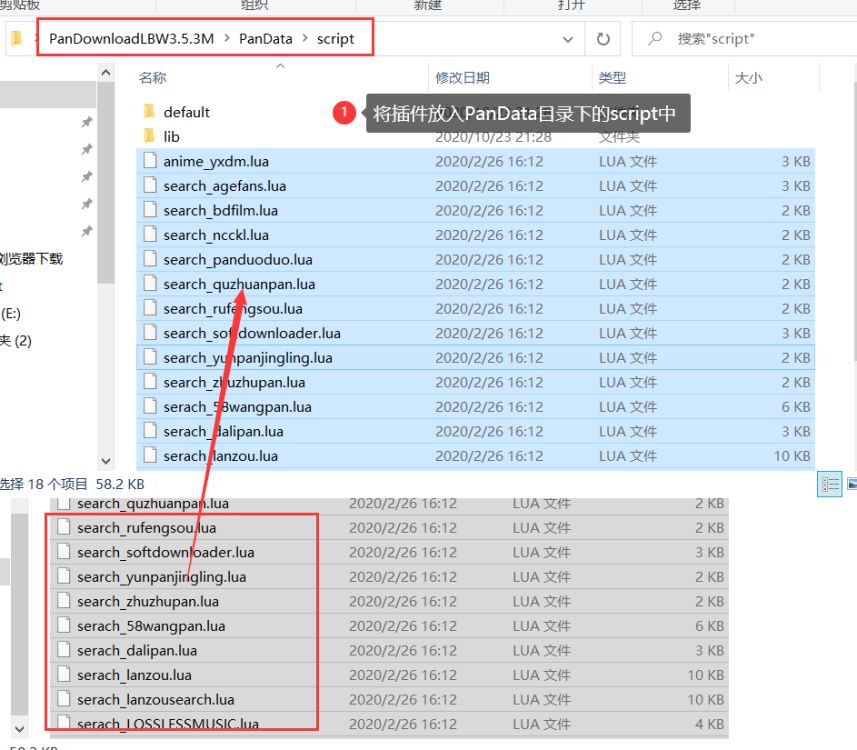Click serach_58wangpan.lua icon in lower window
The image size is (857, 750).
(64, 626)
